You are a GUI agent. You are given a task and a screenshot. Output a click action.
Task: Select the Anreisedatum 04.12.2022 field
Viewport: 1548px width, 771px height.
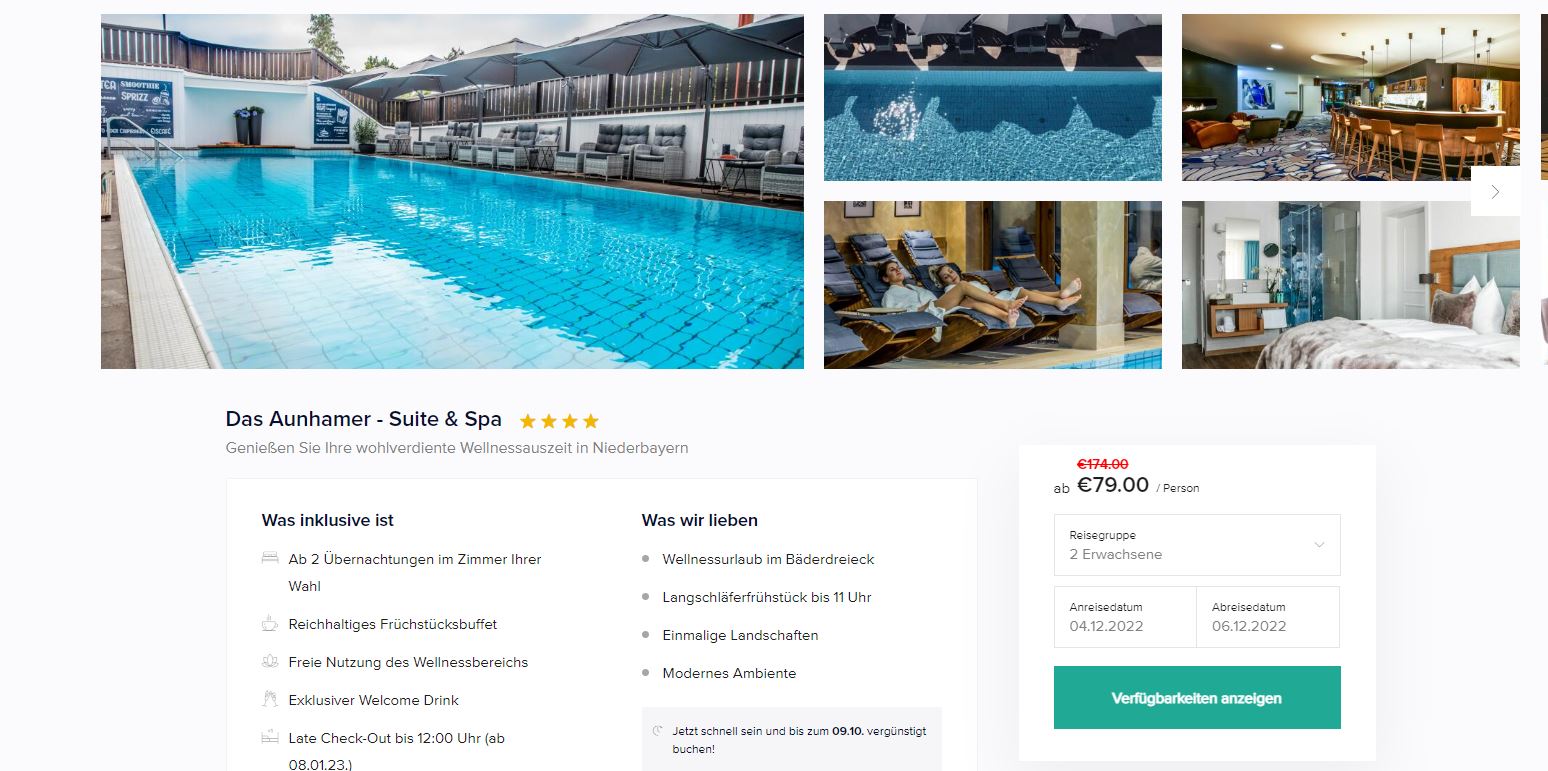tap(1125, 617)
